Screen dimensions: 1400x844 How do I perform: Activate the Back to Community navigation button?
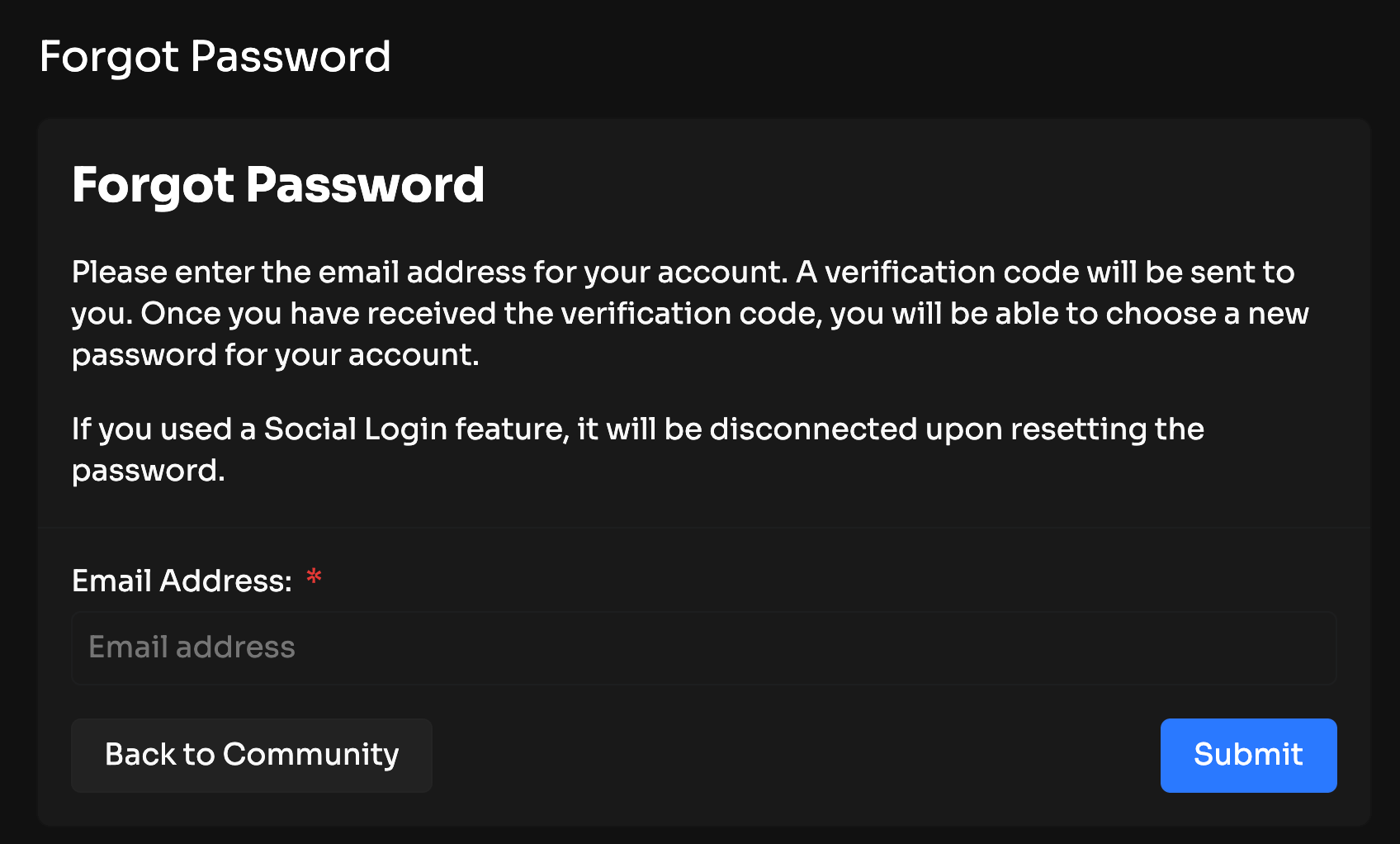251,755
